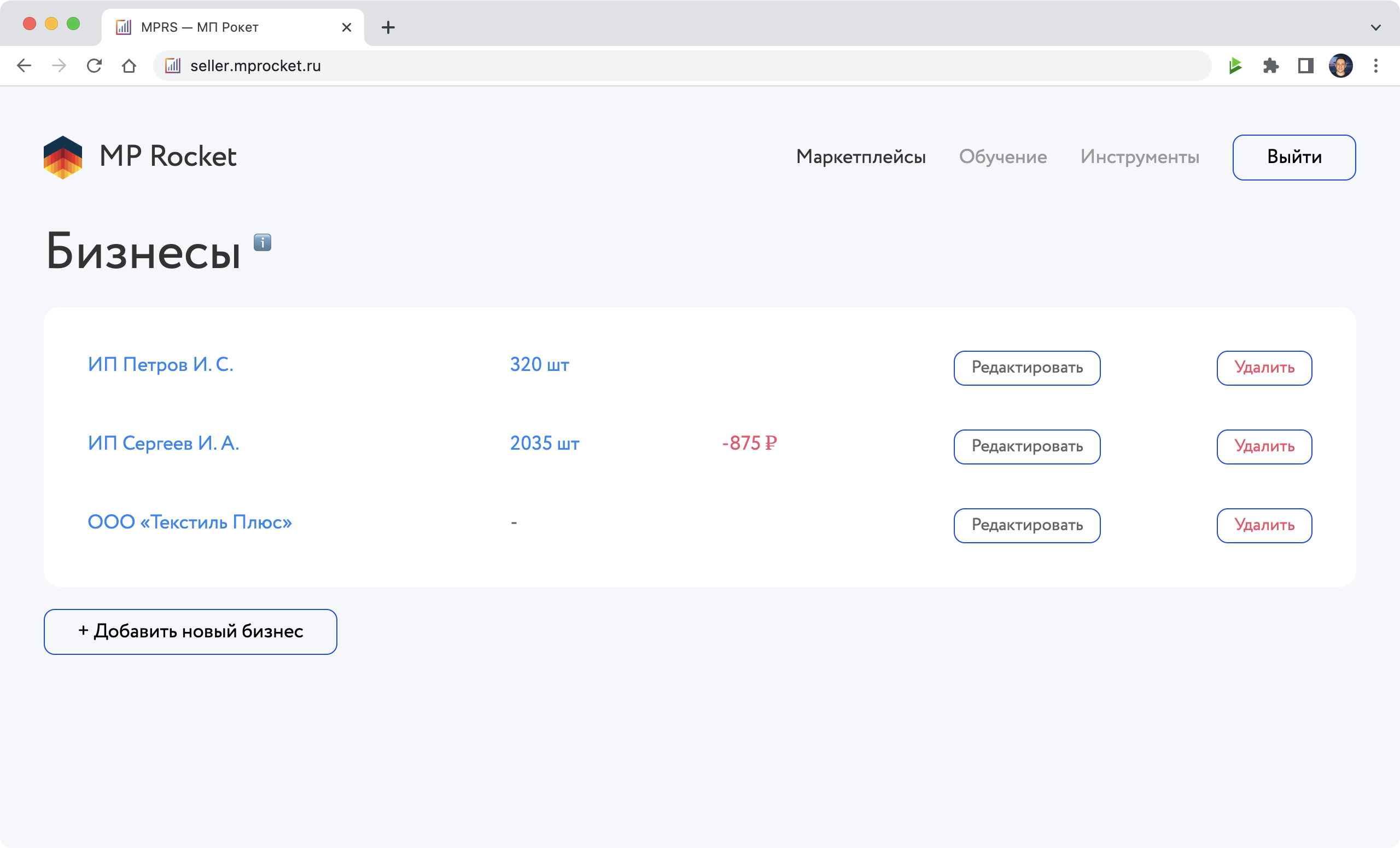This screenshot has height=848, width=1400.
Task: Open the browser extensions puzzle icon
Action: (1270, 66)
